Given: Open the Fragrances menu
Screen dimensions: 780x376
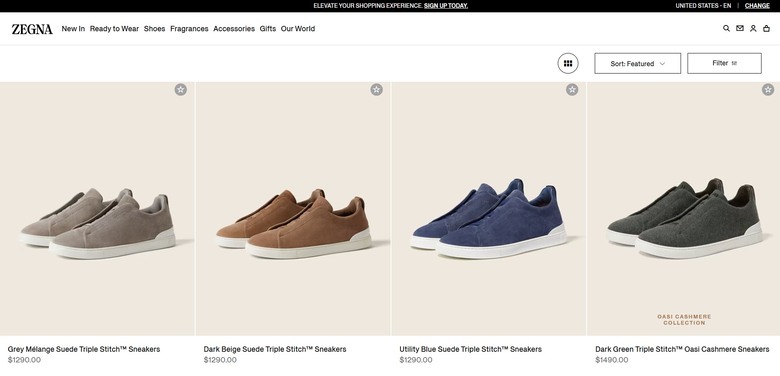Looking at the screenshot, I should (189, 29).
